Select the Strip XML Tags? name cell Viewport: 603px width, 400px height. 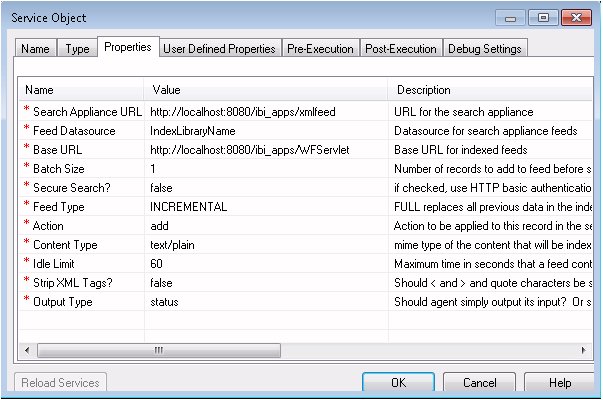pos(82,283)
